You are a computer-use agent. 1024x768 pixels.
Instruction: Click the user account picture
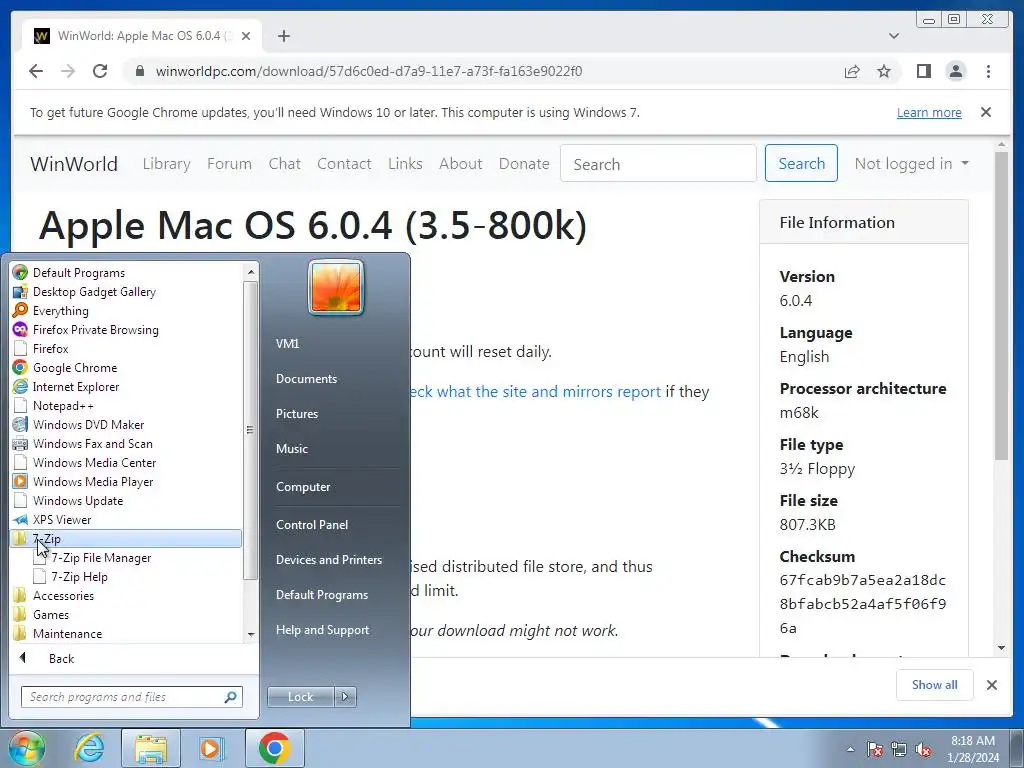pyautogui.click(x=336, y=287)
